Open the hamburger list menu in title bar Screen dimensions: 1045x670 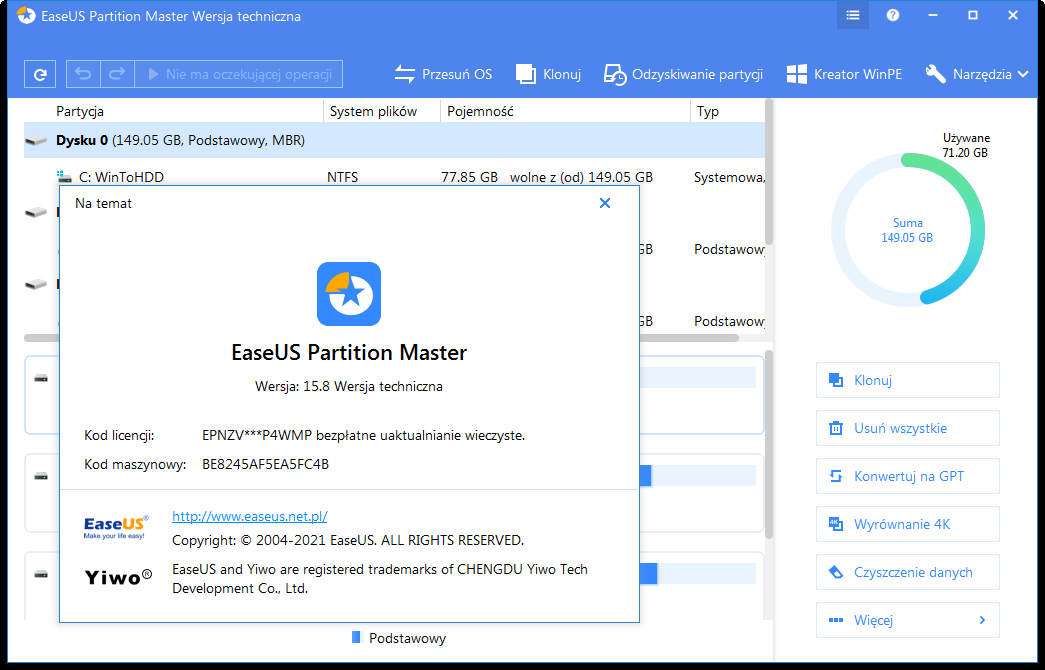[x=853, y=15]
